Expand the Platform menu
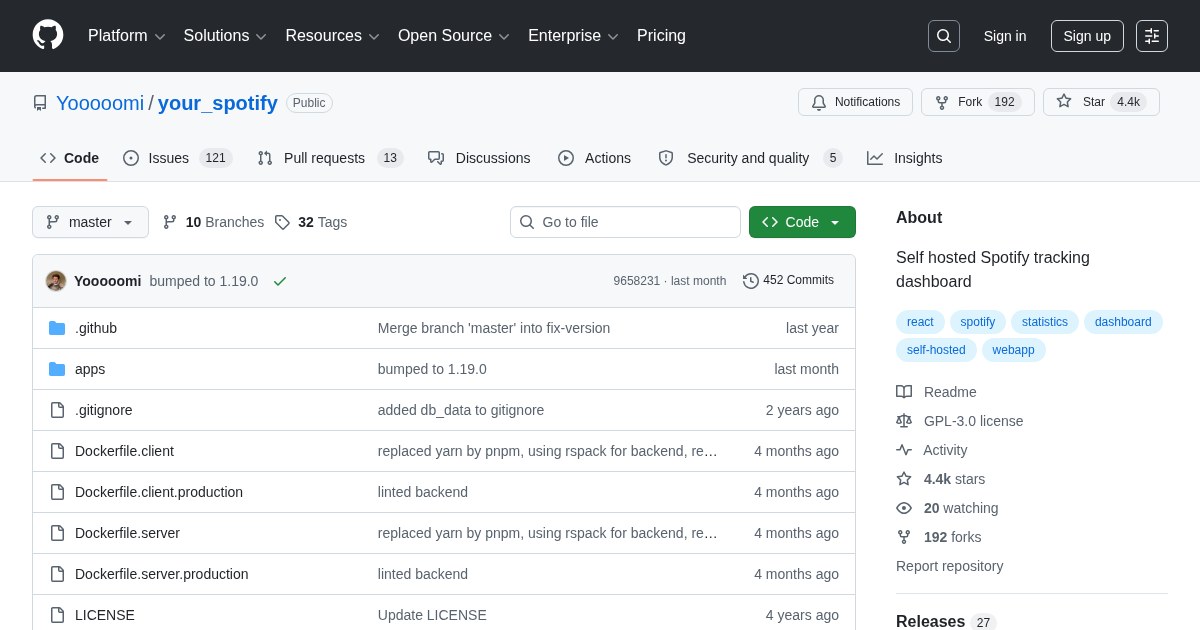Screen dimensions: 1200x630 [127, 36]
